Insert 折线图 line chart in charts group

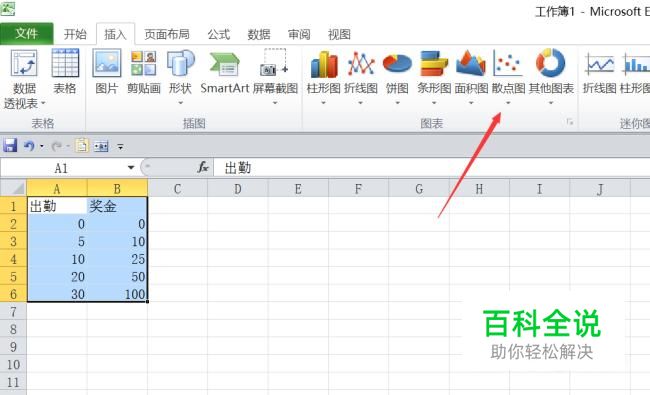click(x=361, y=64)
